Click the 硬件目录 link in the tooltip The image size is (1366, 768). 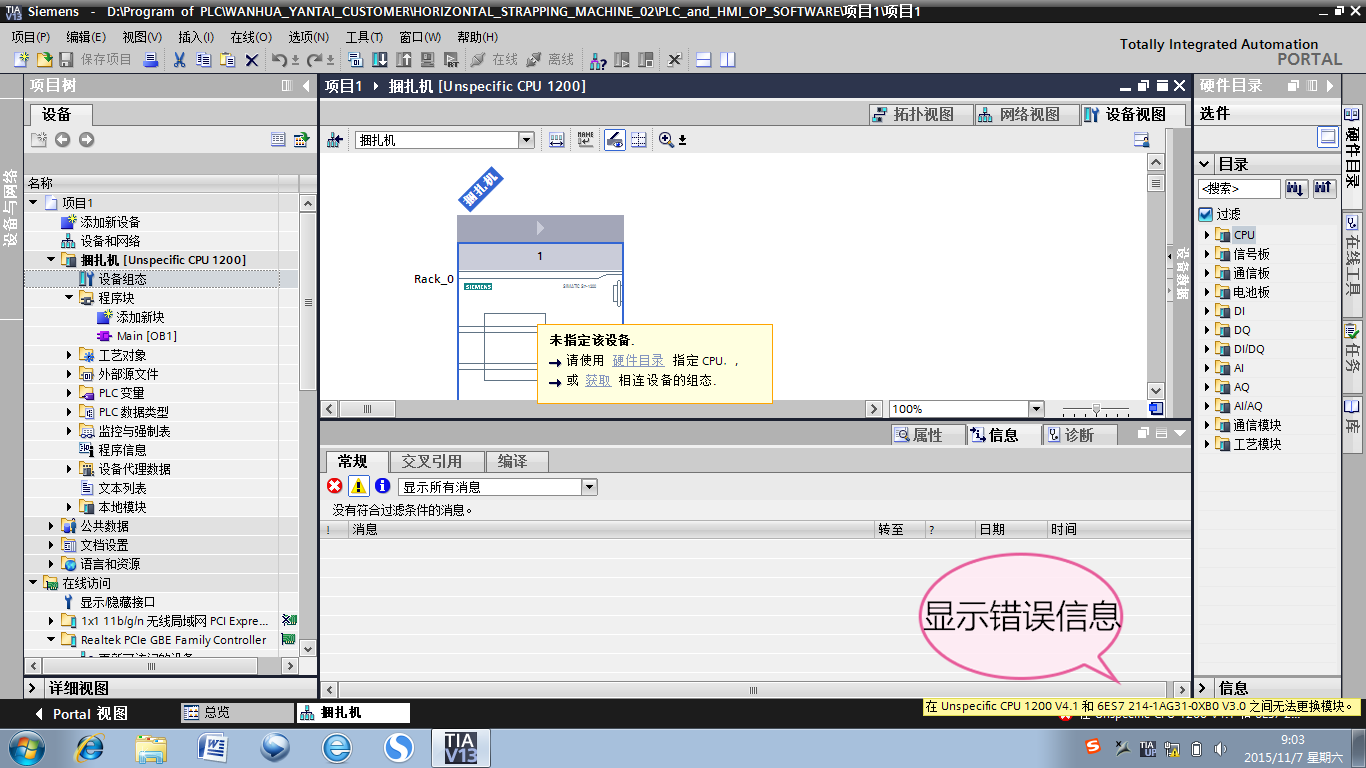(x=638, y=360)
